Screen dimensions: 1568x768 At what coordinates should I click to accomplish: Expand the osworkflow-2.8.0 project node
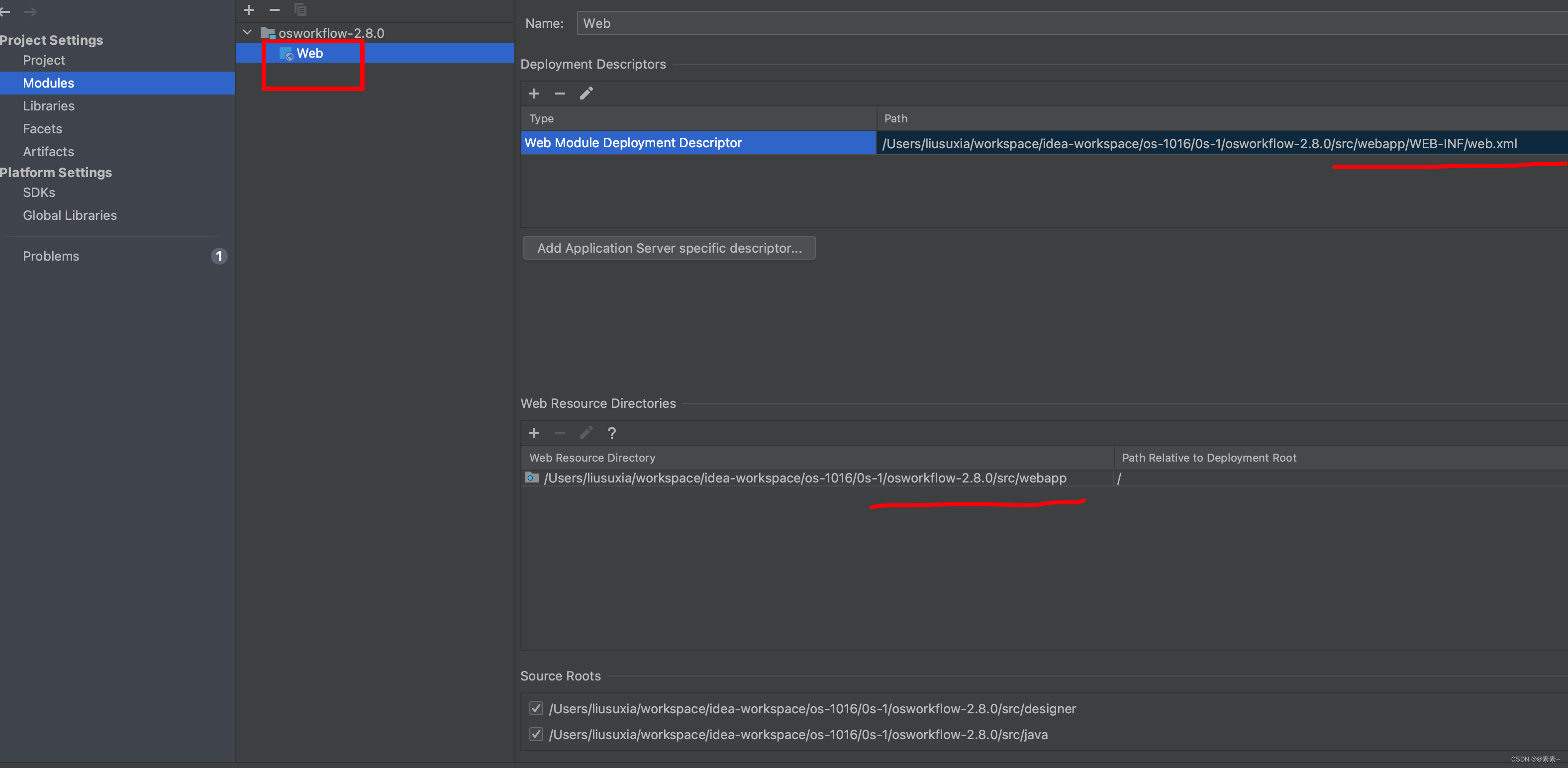(x=248, y=32)
